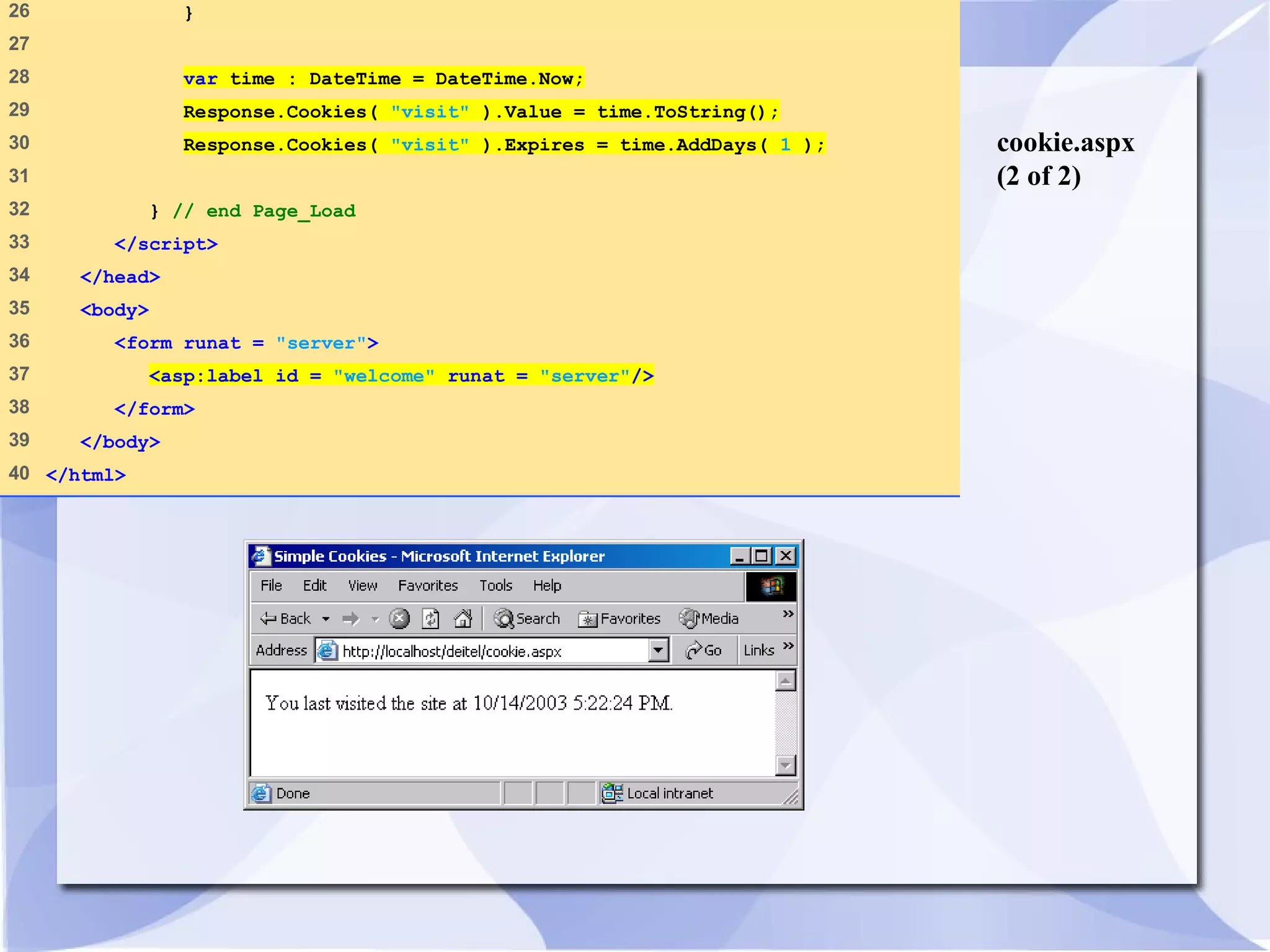The width and height of the screenshot is (1270, 952).
Task: Click the '<form runat = "server">' line
Action: click(246, 343)
